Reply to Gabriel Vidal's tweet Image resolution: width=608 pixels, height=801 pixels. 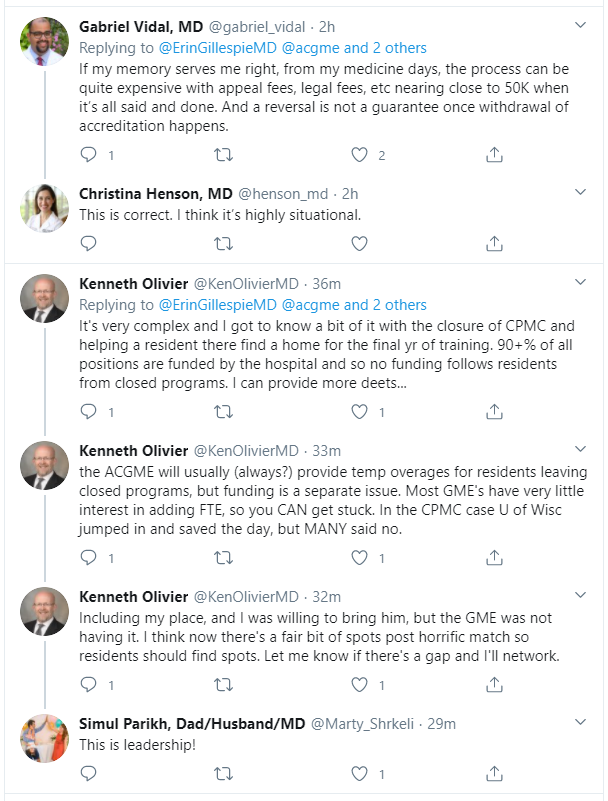click(89, 155)
